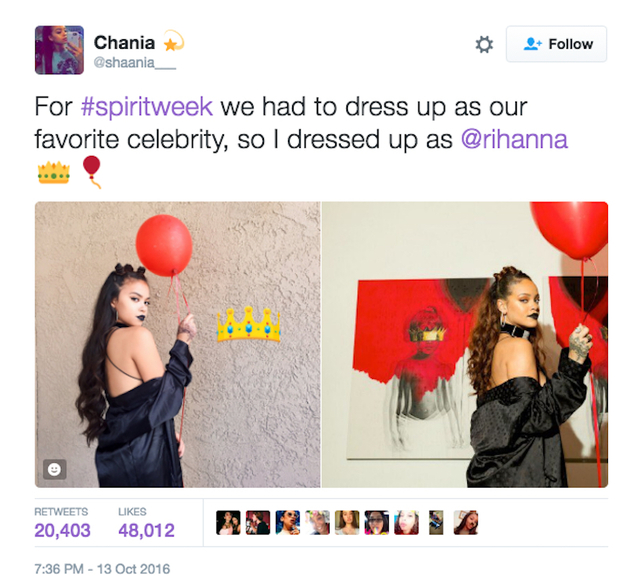This screenshot has height=586, width=640.
Task: Open the third liker avatar thumbnail
Action: click(x=288, y=522)
